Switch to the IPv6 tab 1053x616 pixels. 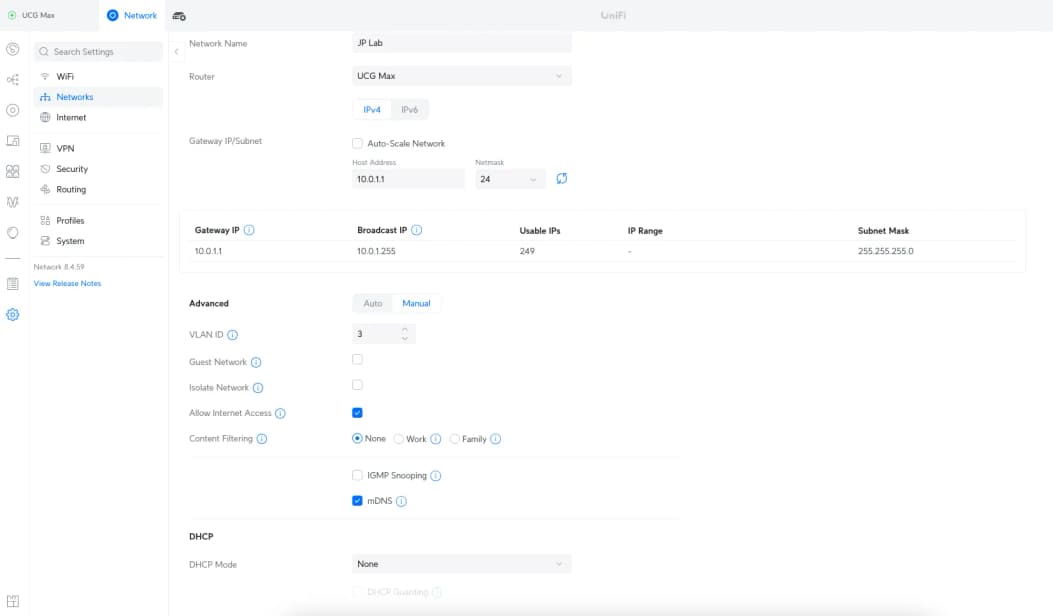click(411, 109)
